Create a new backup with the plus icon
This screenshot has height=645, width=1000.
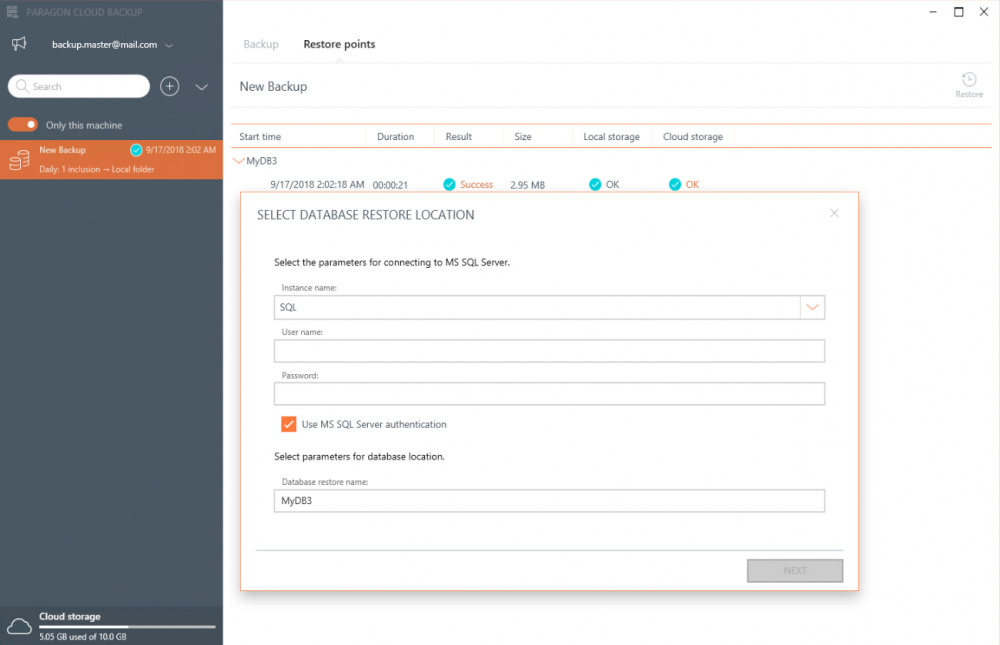tap(169, 86)
